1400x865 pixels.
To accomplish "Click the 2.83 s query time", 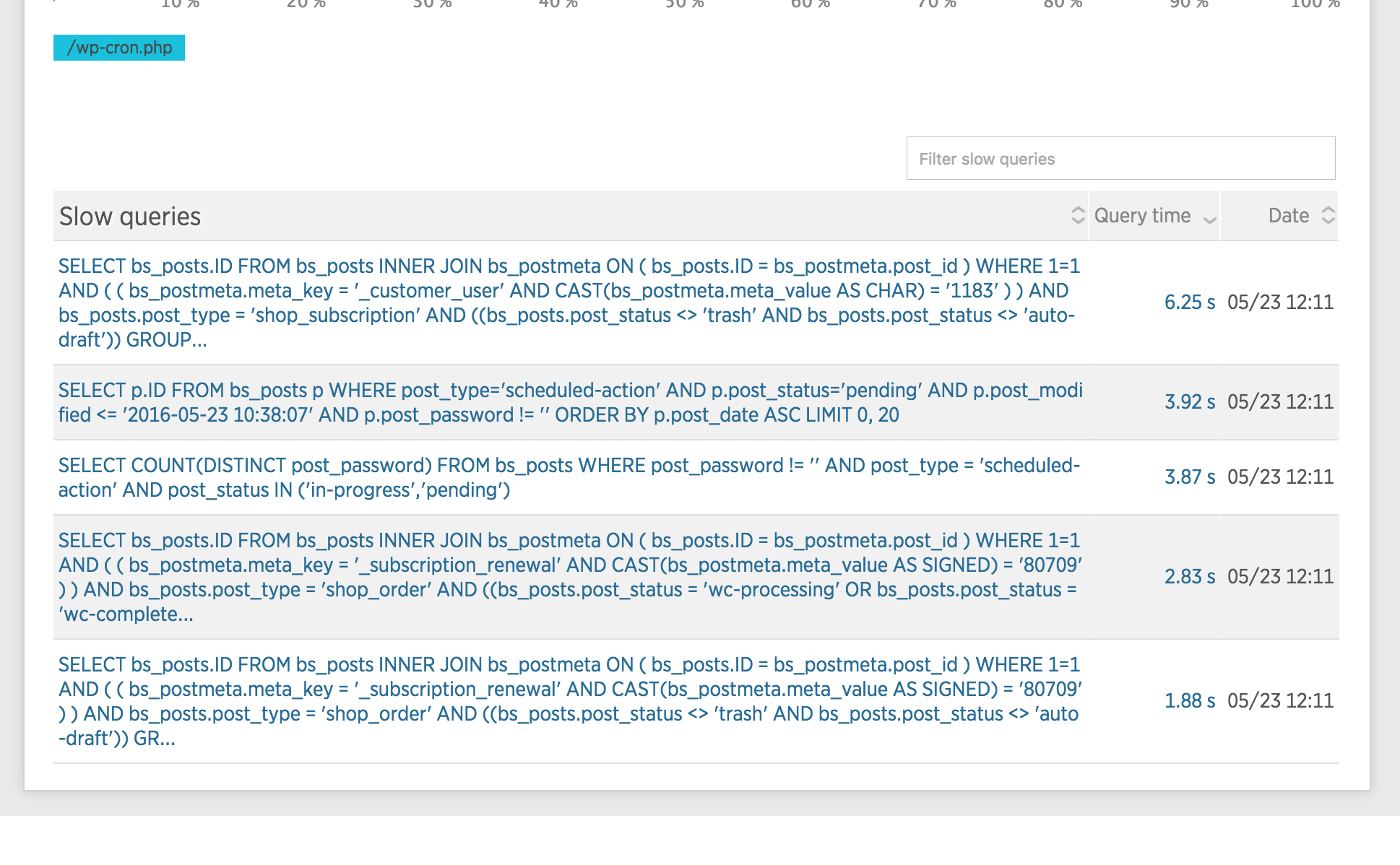I will (x=1189, y=577).
